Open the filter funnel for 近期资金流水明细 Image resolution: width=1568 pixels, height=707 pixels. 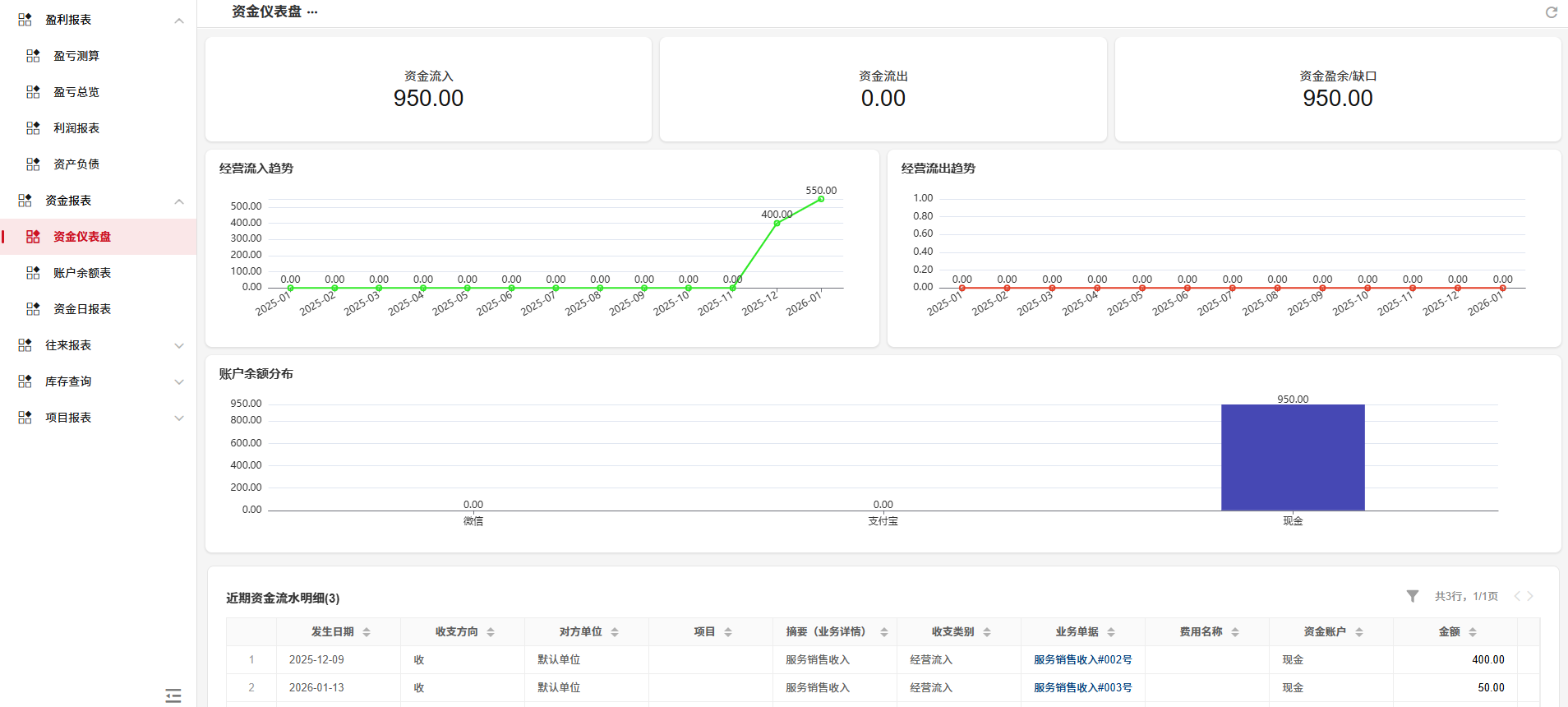click(1413, 596)
